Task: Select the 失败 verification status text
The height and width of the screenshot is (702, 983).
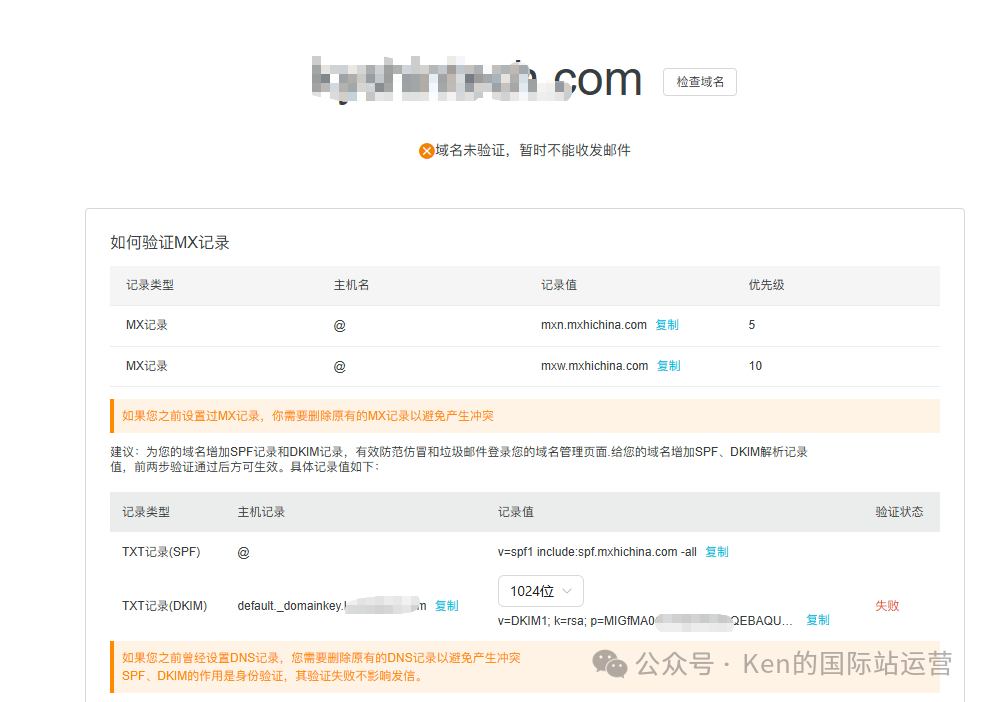Action: pos(887,605)
